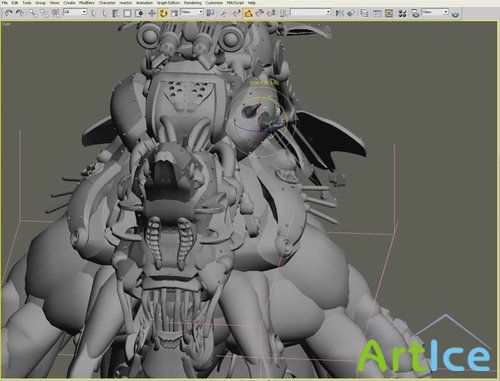Screen dimensions: 500x381
Task: Pick the Rectangular Selection Region icon
Action: click(x=127, y=13)
